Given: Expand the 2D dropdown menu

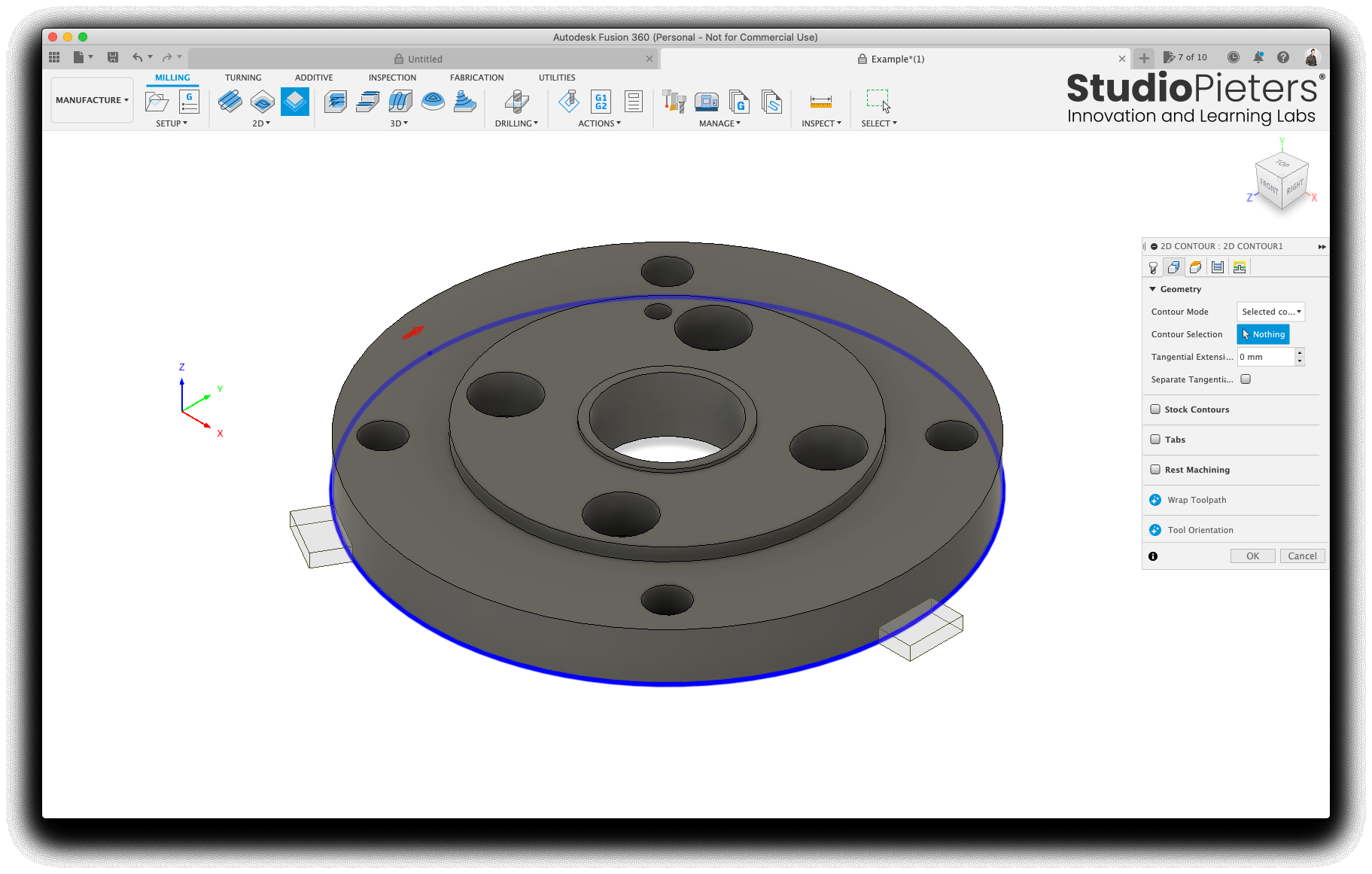Looking at the screenshot, I should pyautogui.click(x=261, y=123).
